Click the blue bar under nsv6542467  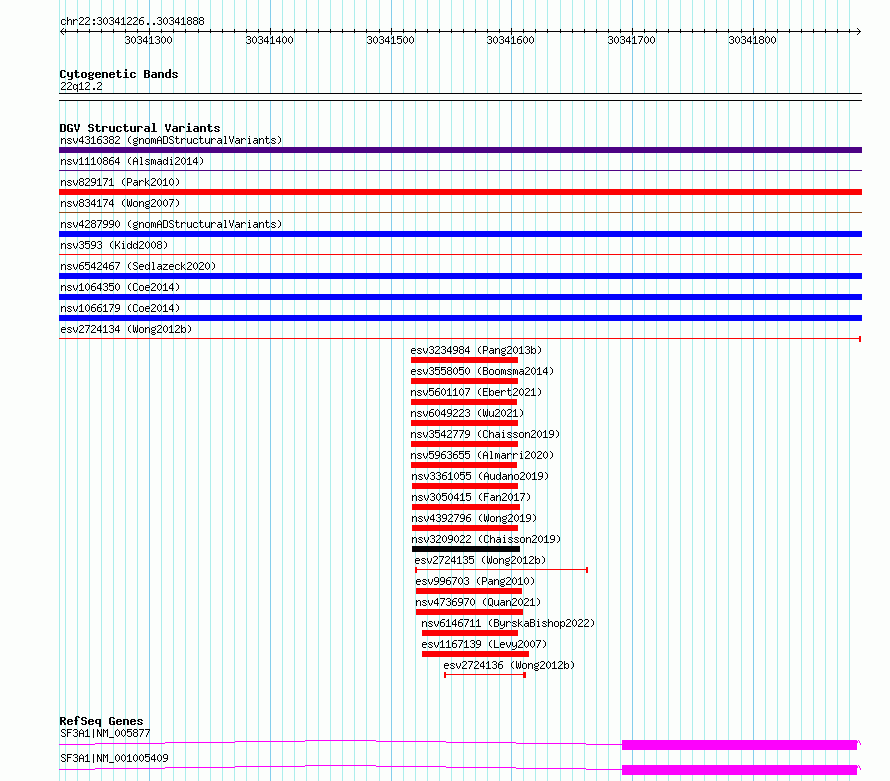[x=460, y=276]
